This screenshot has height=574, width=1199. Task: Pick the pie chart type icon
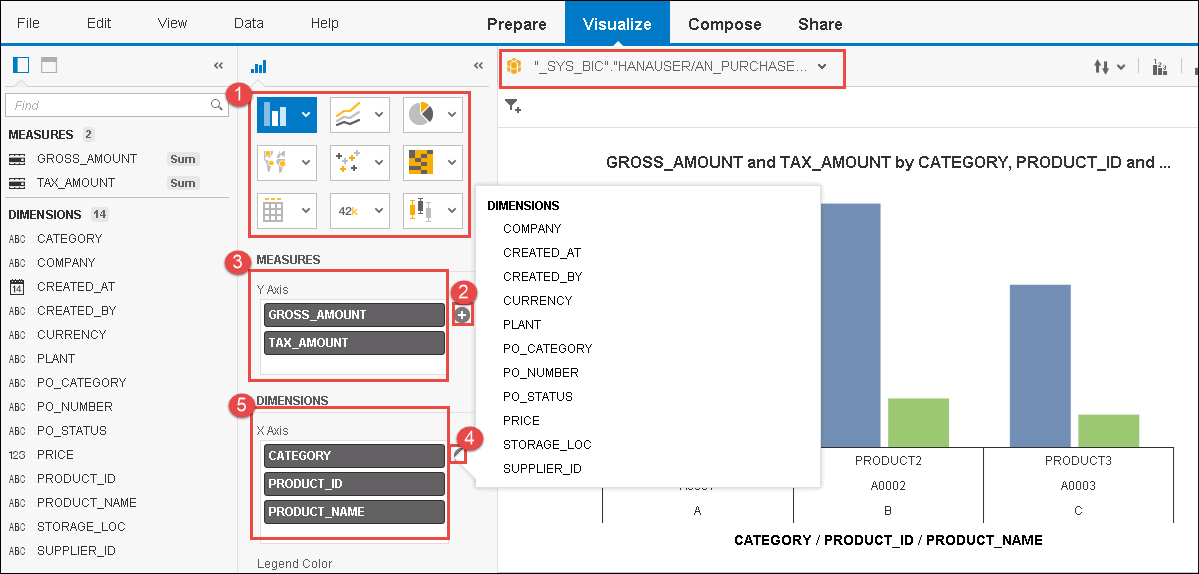420,115
